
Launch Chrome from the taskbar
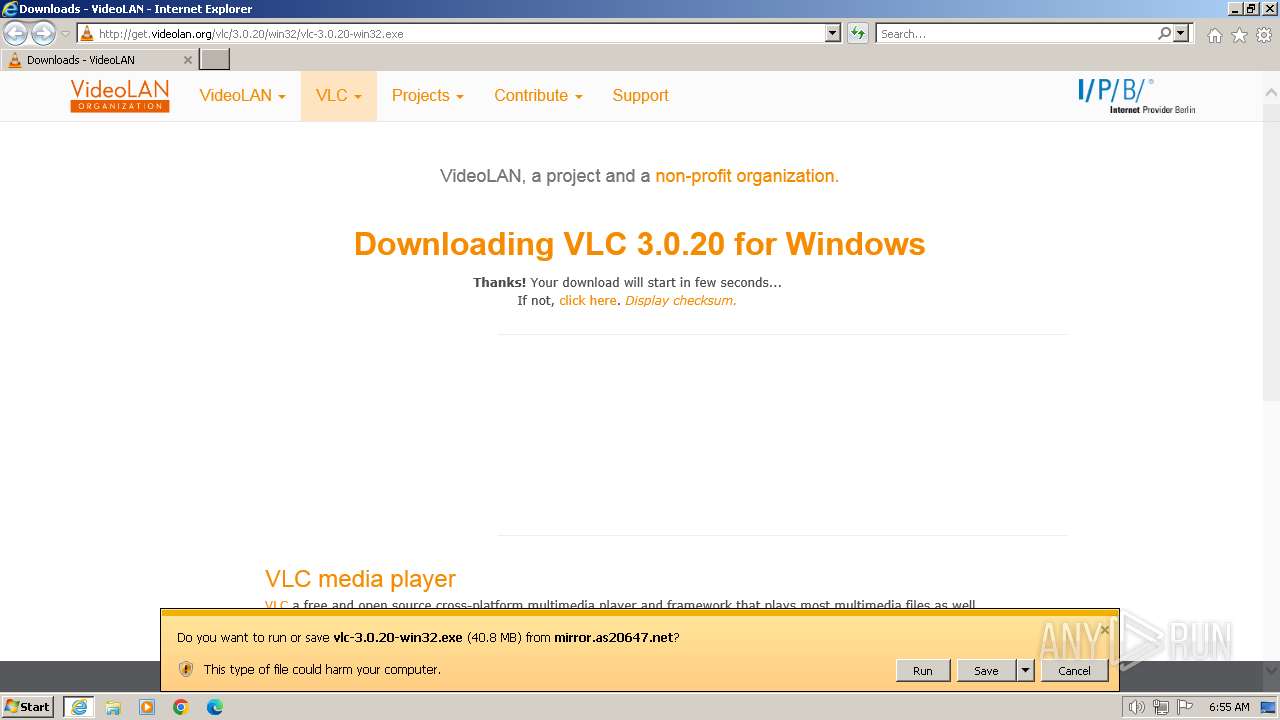[x=181, y=707]
